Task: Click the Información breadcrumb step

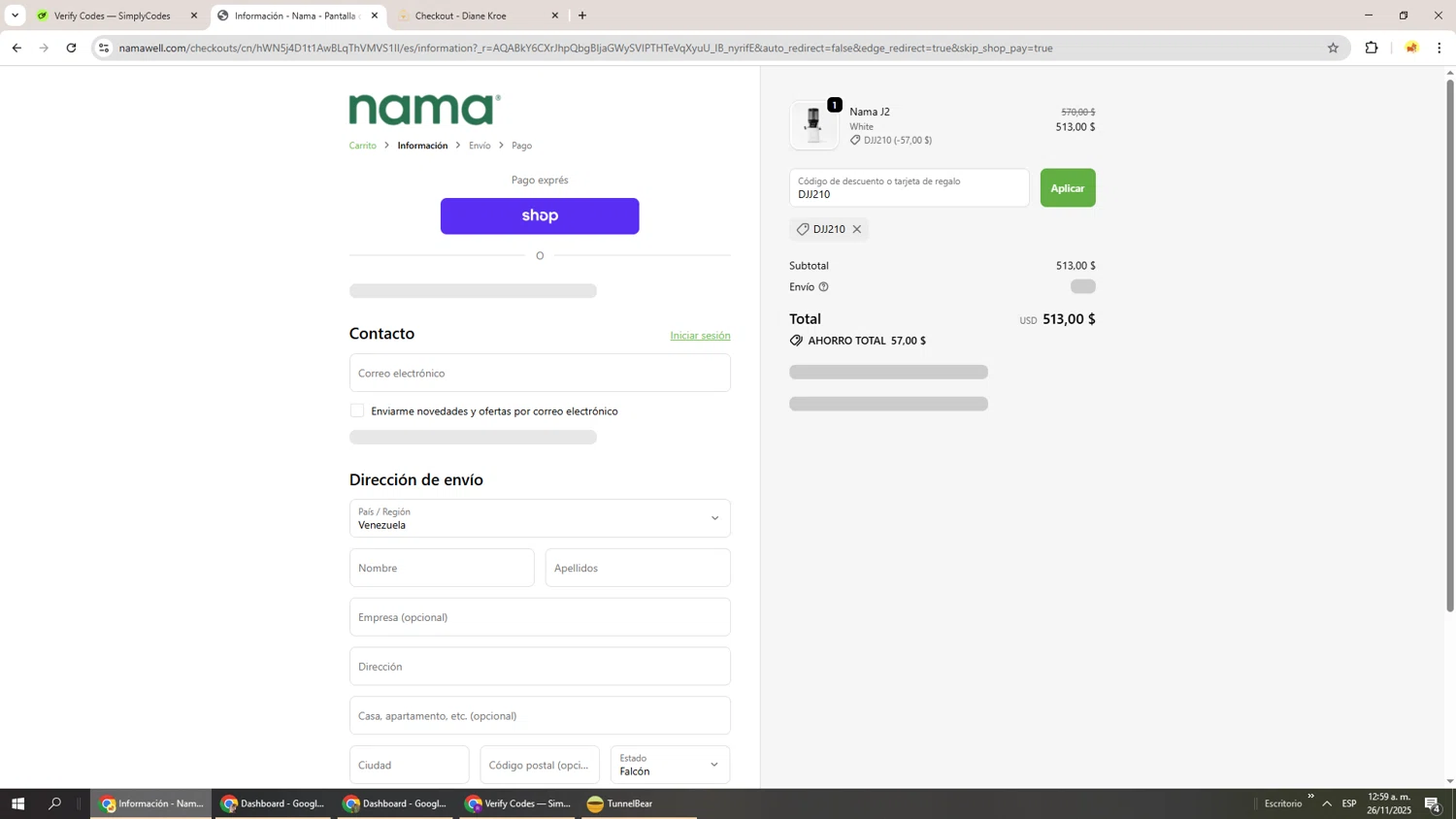Action: click(423, 146)
